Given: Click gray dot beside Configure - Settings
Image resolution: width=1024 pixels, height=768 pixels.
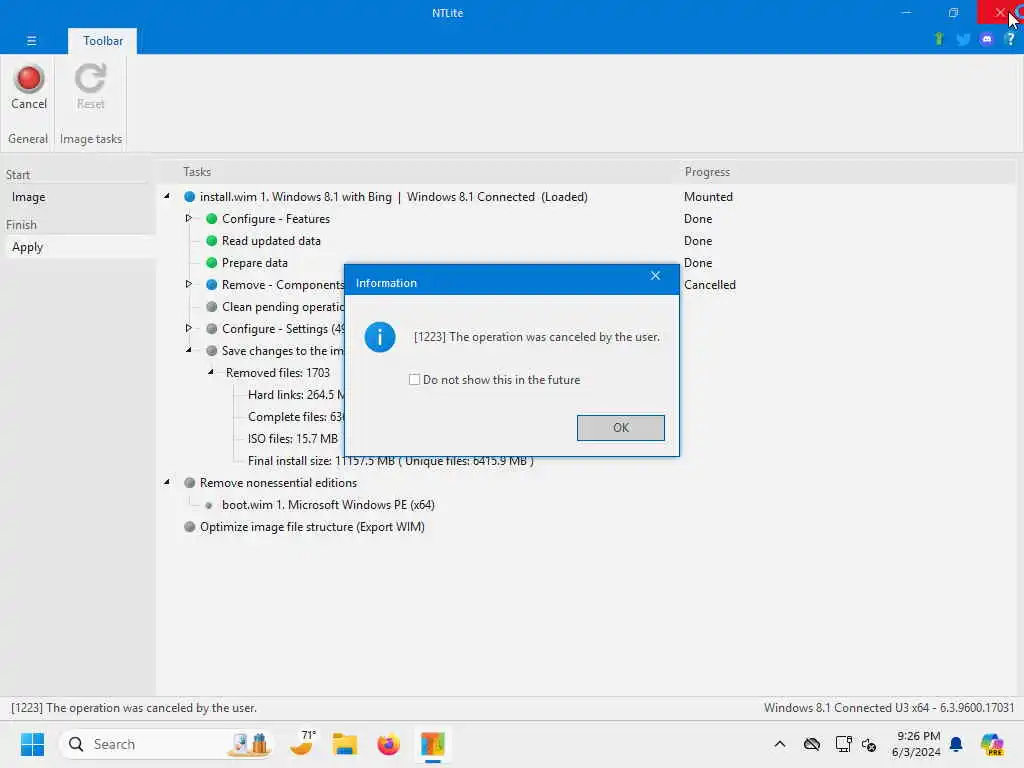Looking at the screenshot, I should click(212, 328).
